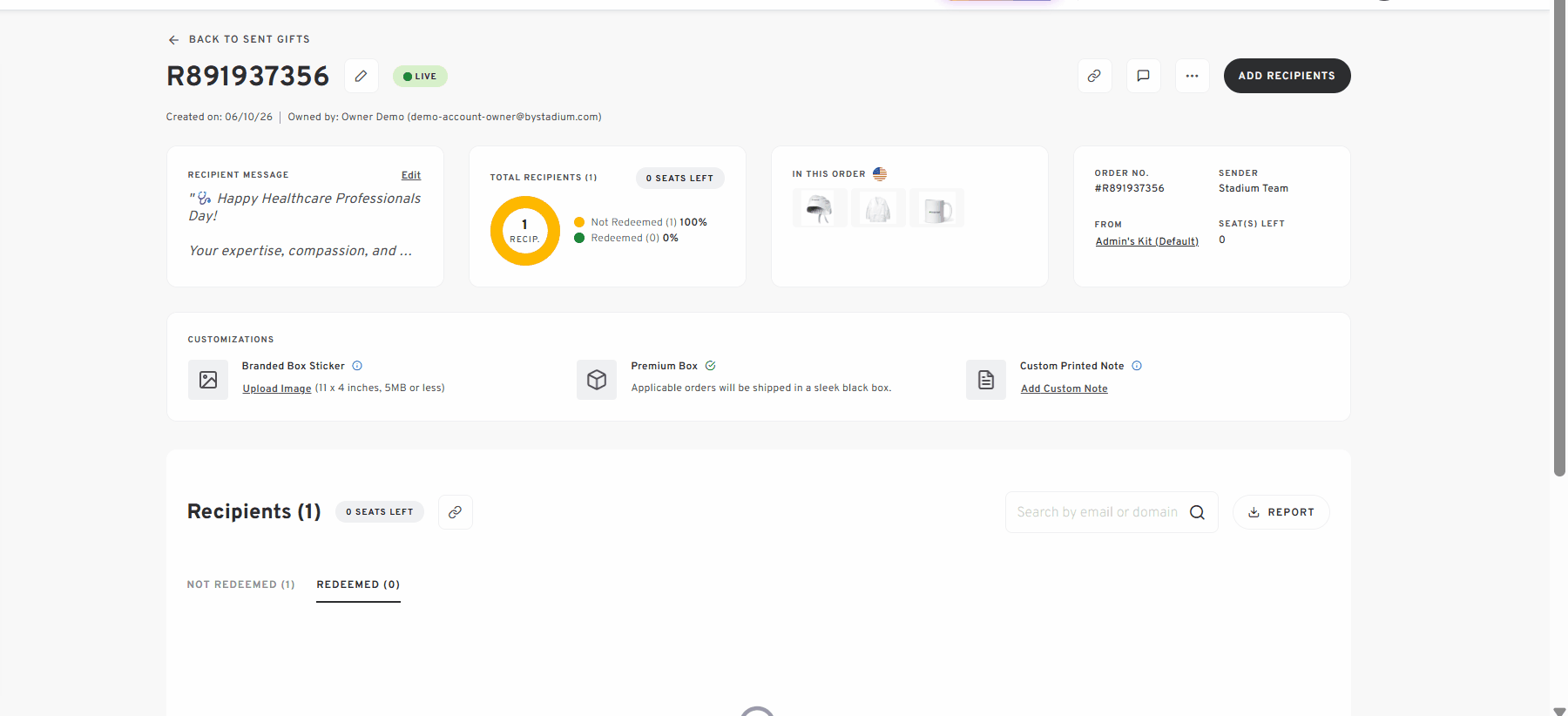Click the Add Recipients button
The image size is (1568, 716).
coord(1287,76)
